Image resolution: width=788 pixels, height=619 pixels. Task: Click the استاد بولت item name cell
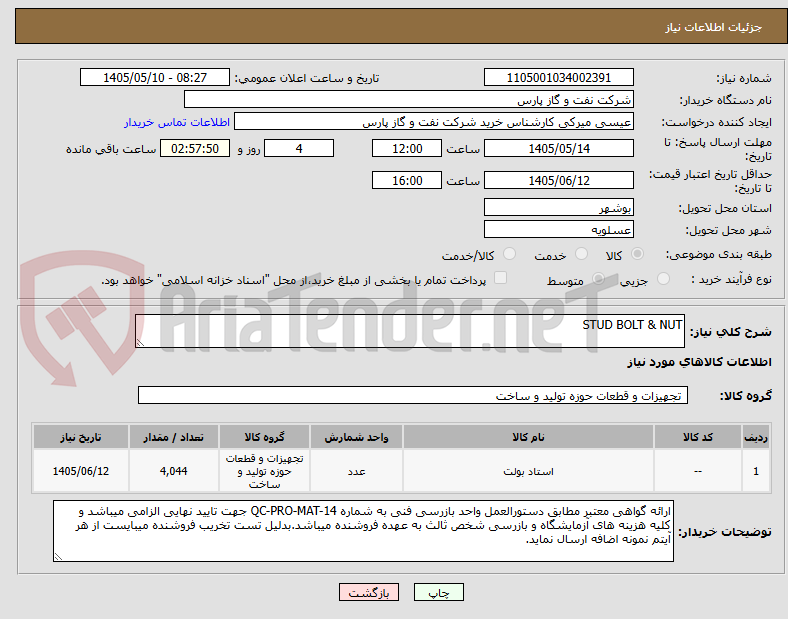[528, 471]
